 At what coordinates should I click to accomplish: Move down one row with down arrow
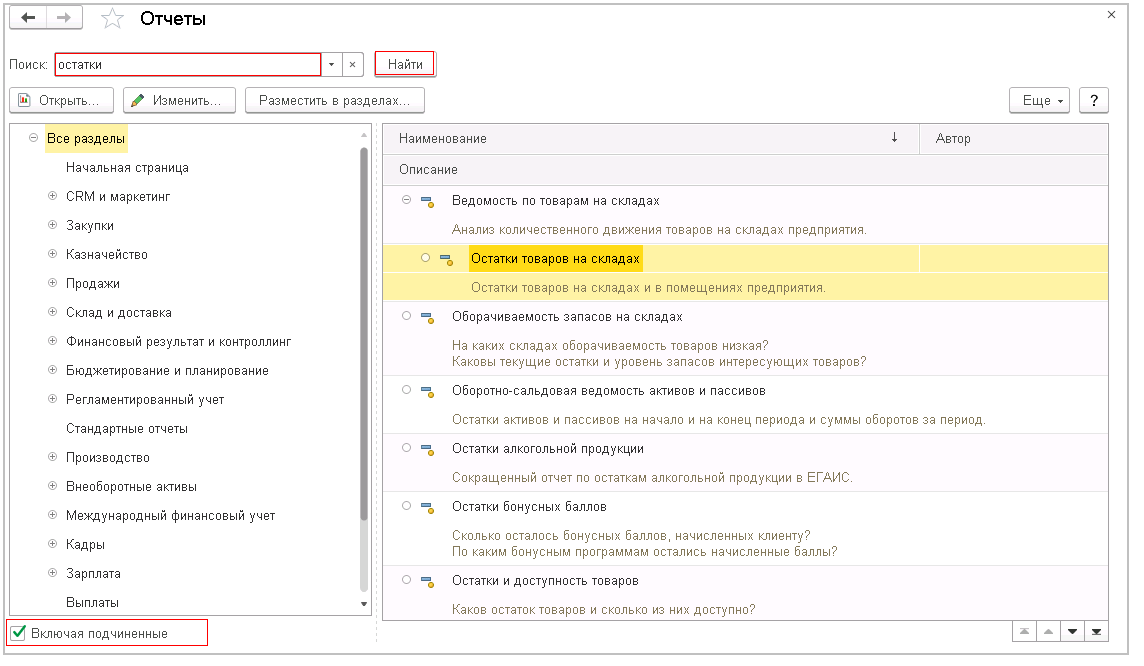coord(1072,632)
